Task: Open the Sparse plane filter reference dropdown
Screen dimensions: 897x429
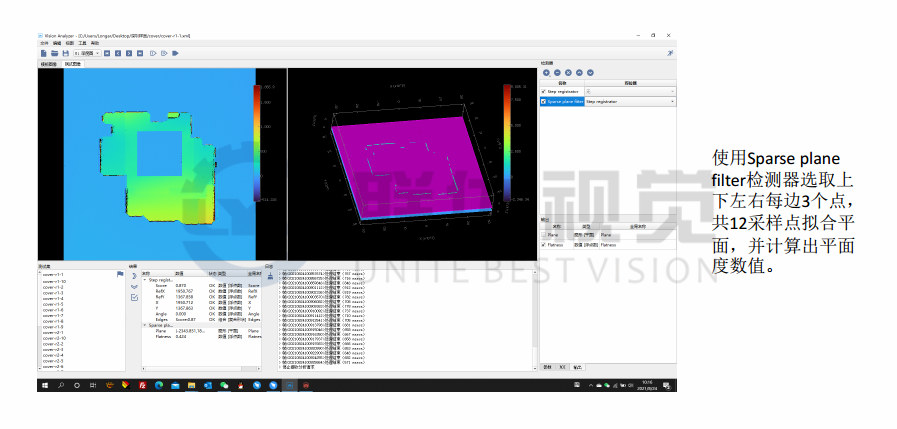Action: click(x=672, y=101)
